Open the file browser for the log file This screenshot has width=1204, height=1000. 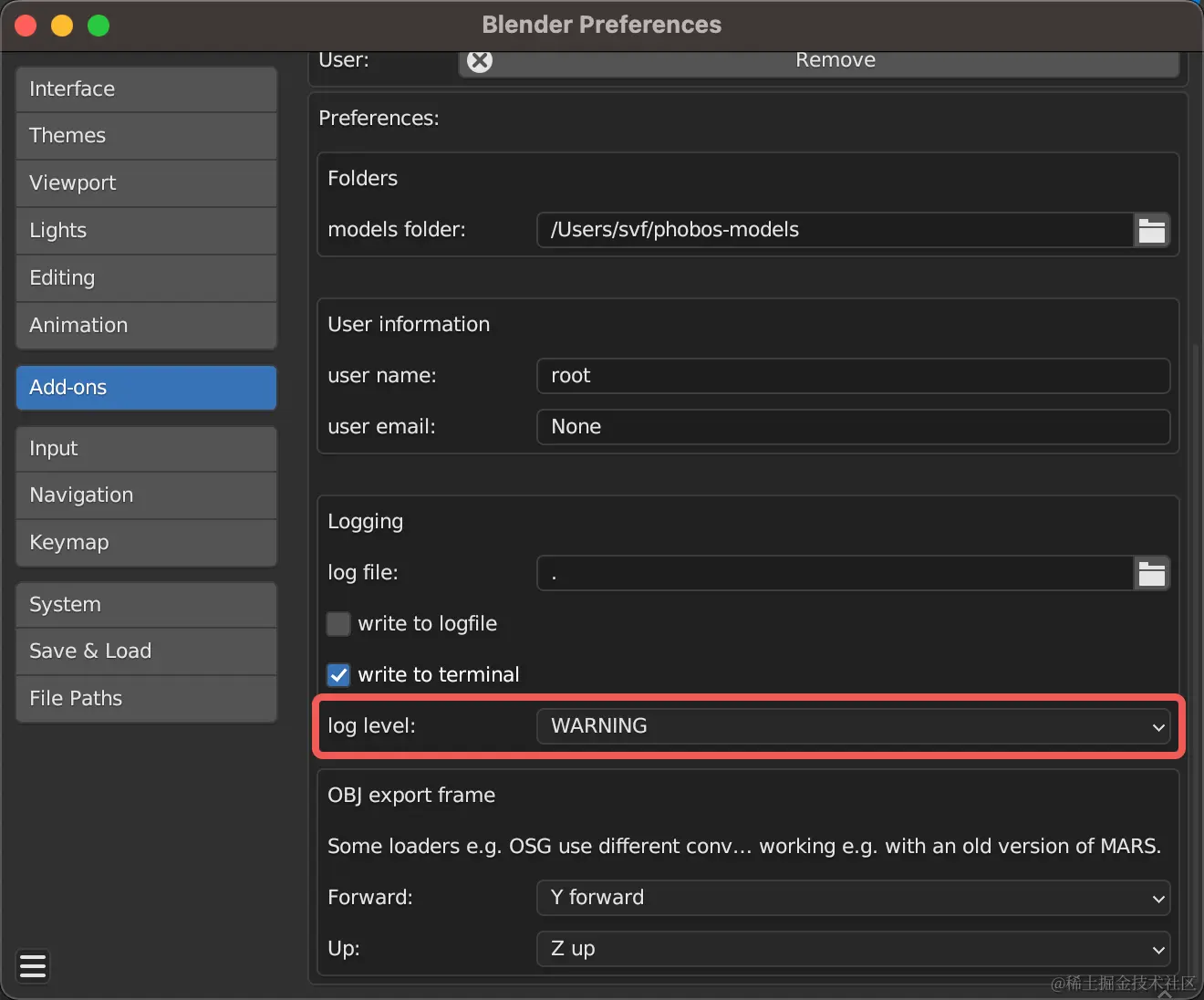pos(1152,573)
